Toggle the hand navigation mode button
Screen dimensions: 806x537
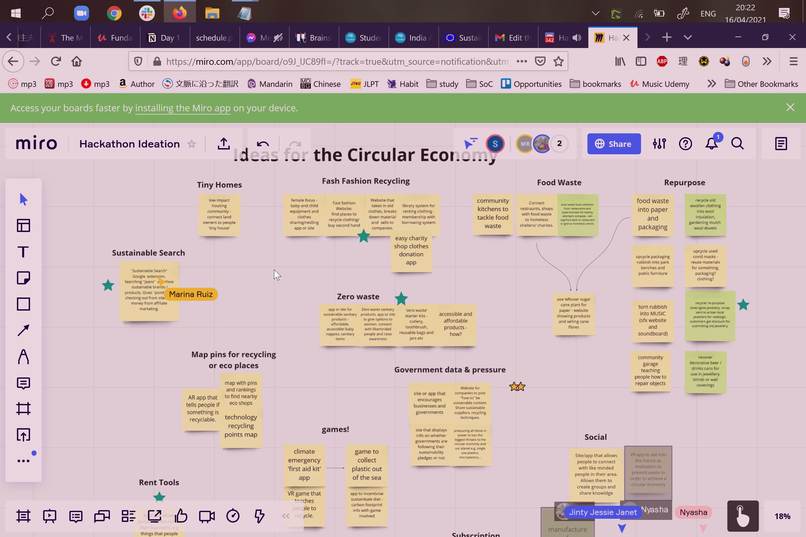click(x=743, y=516)
